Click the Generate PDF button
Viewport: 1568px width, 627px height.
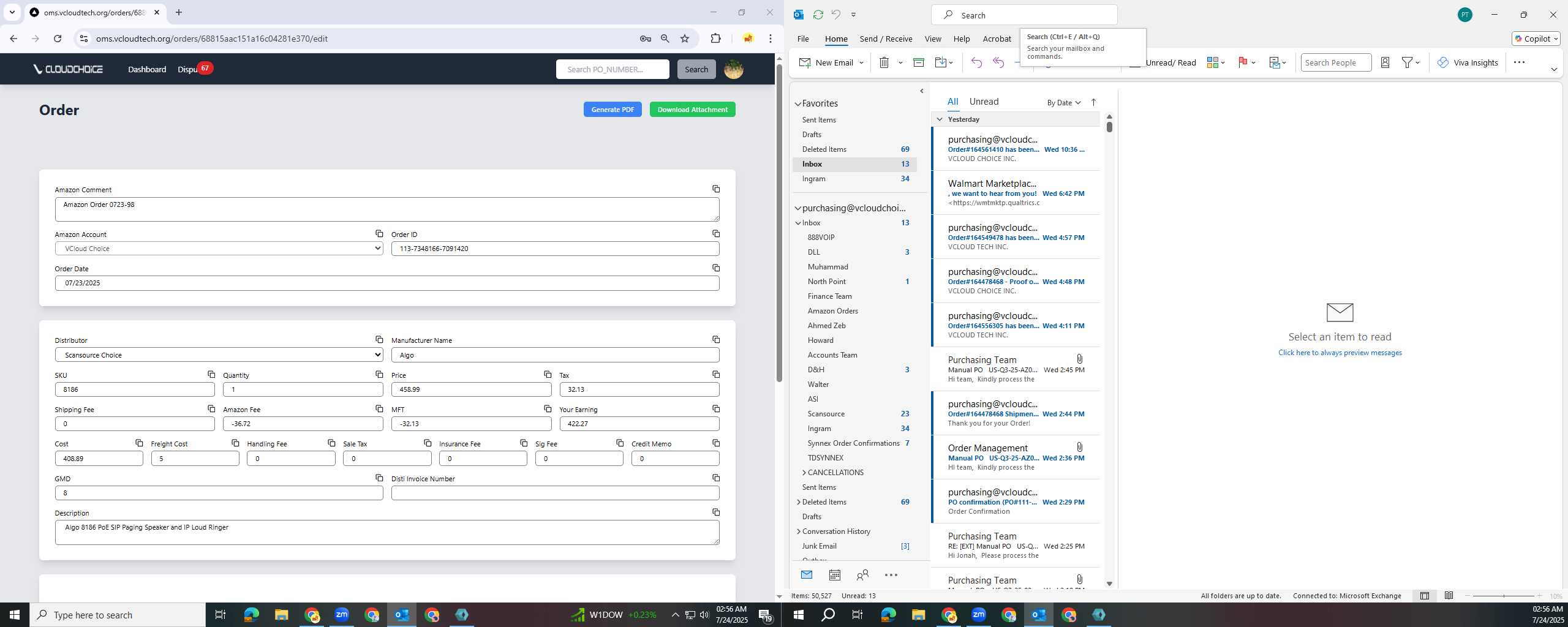coord(612,110)
